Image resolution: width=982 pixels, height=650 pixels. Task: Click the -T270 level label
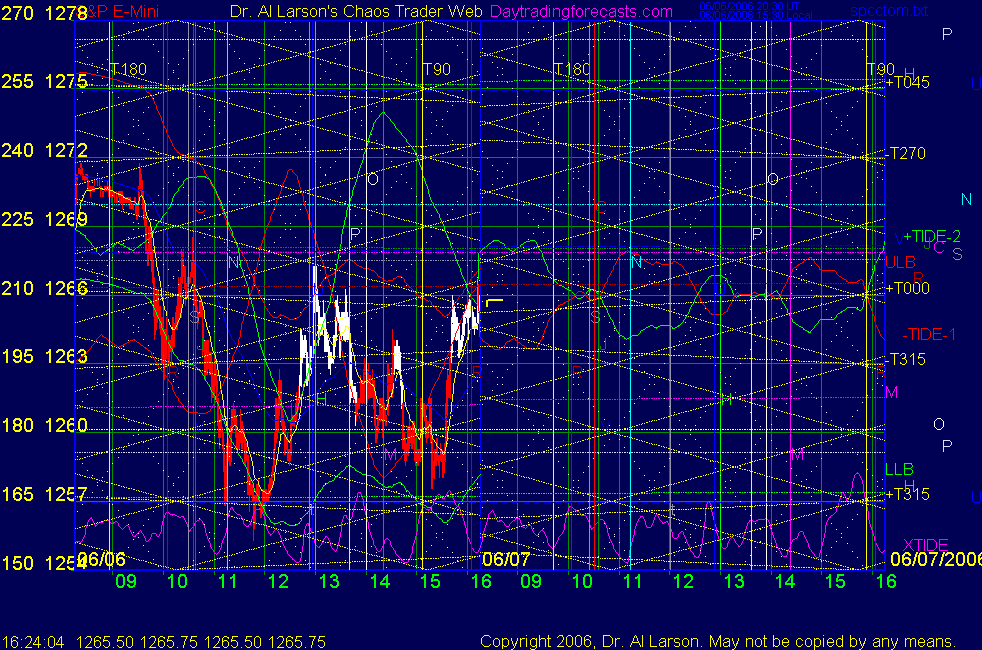pos(906,153)
